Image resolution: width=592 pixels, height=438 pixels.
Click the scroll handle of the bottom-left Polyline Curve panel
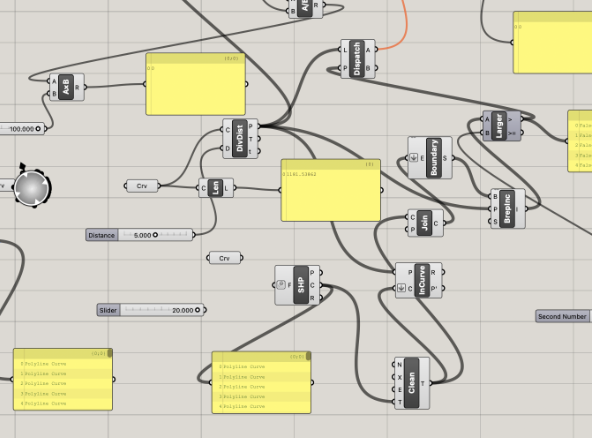(x=110, y=353)
